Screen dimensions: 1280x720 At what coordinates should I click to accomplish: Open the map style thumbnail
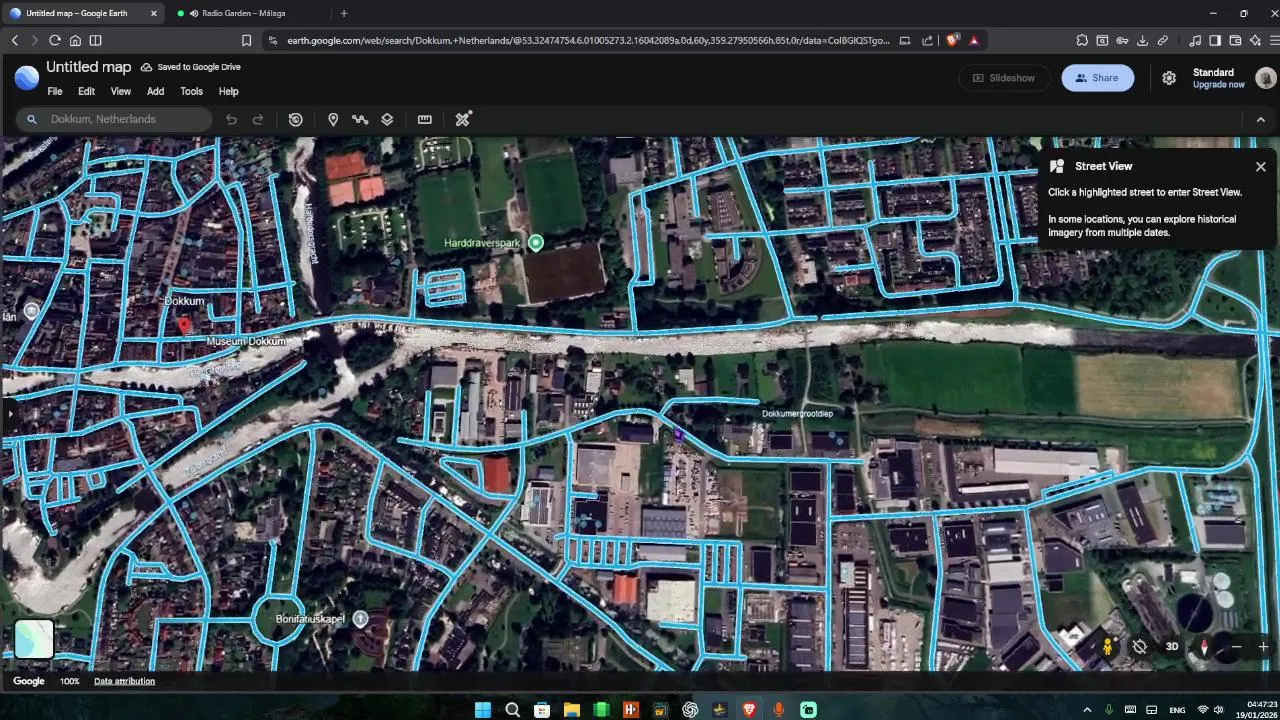coord(34,640)
